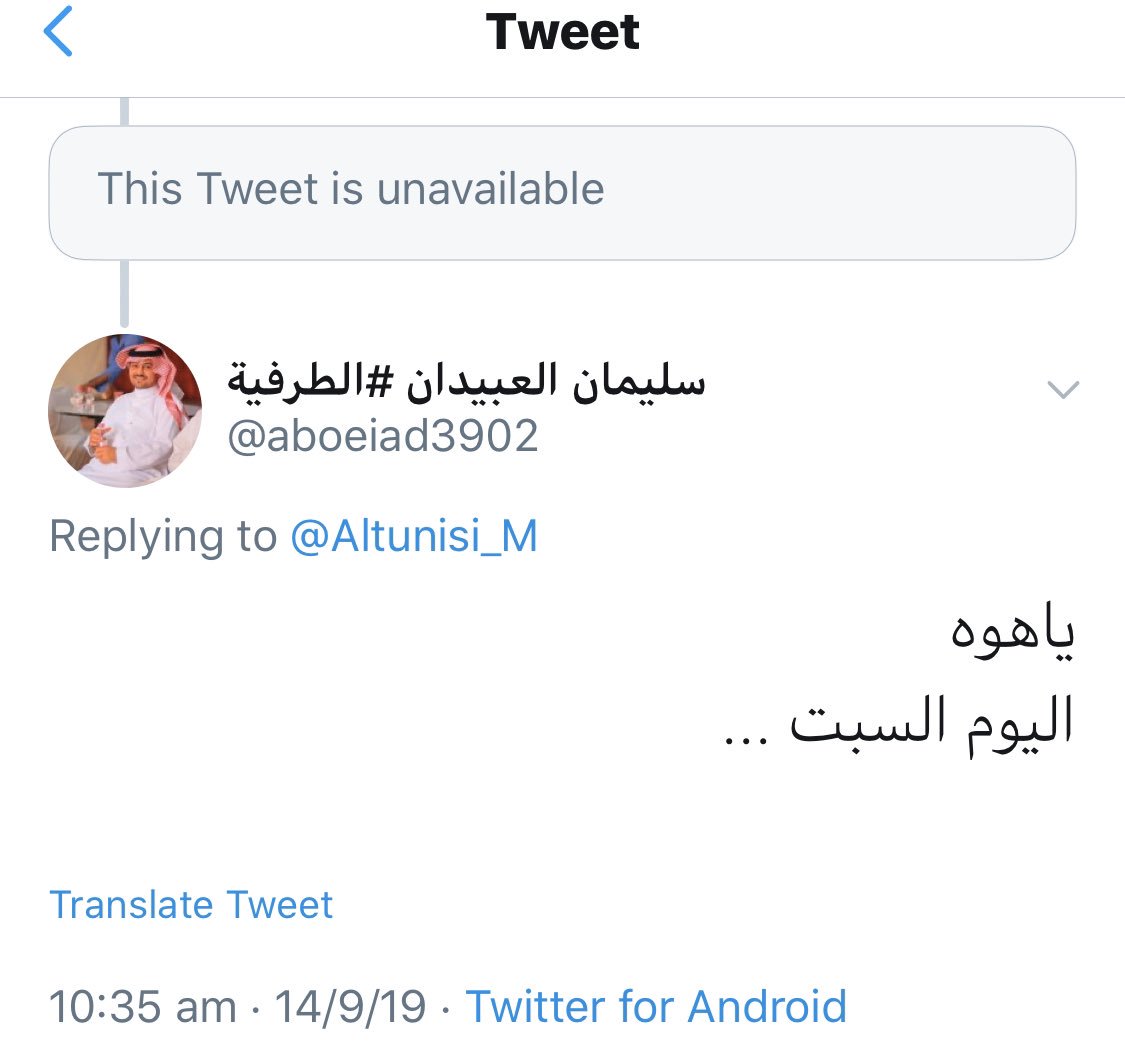
Task: Tap the 10:35 am timestamp
Action: pyautogui.click(x=143, y=1006)
